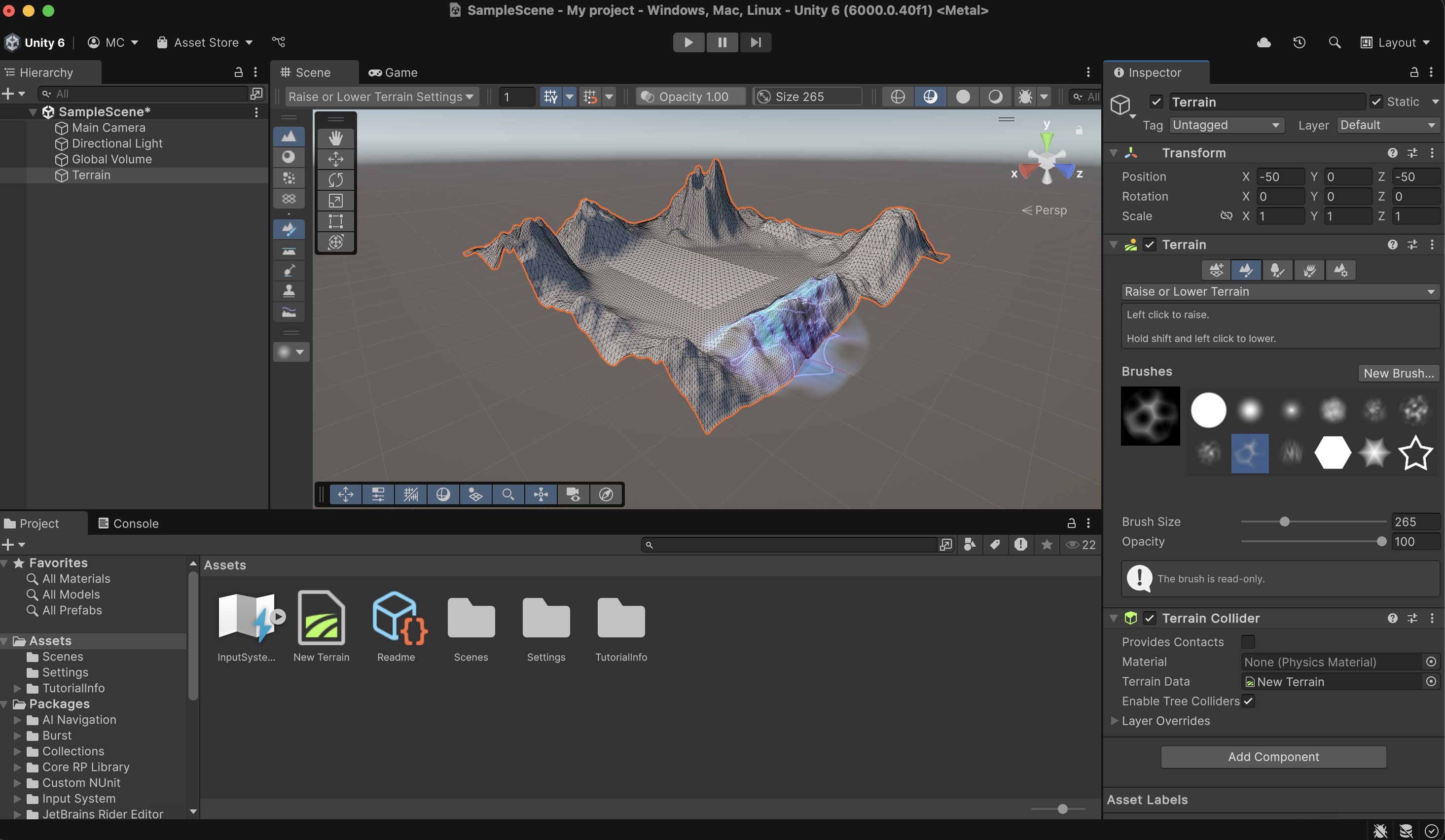This screenshot has width=1445, height=840.
Task: Switch to the Game tab
Action: (394, 73)
